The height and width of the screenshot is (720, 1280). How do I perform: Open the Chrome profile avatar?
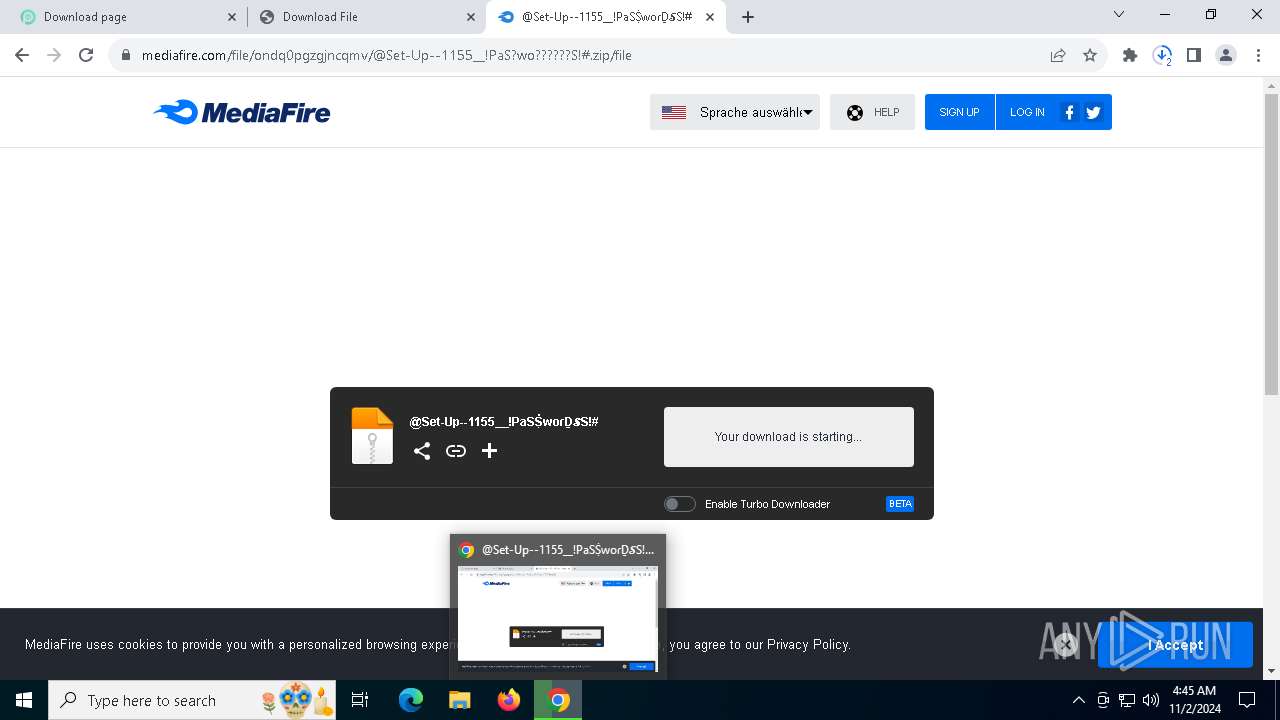1226,55
